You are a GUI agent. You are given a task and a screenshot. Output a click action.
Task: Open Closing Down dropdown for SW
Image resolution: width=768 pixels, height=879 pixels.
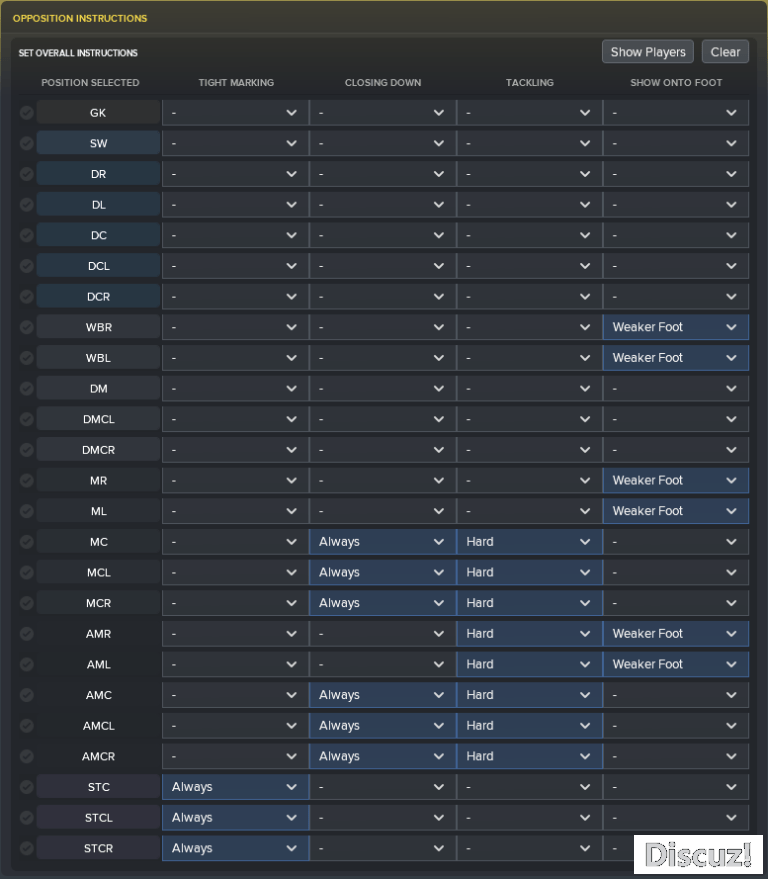382,144
